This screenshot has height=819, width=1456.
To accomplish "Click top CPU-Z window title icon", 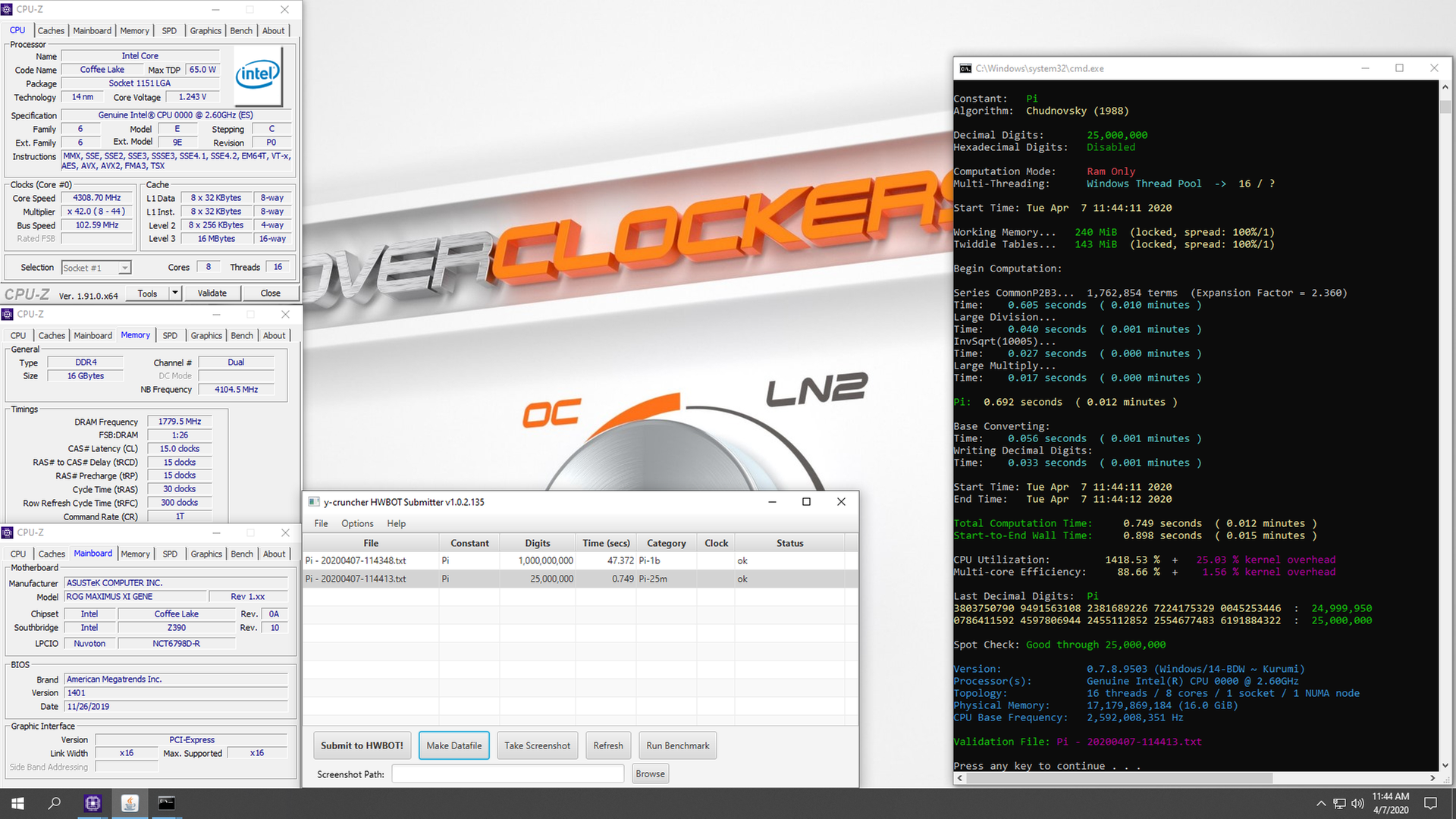I will [x=8, y=9].
